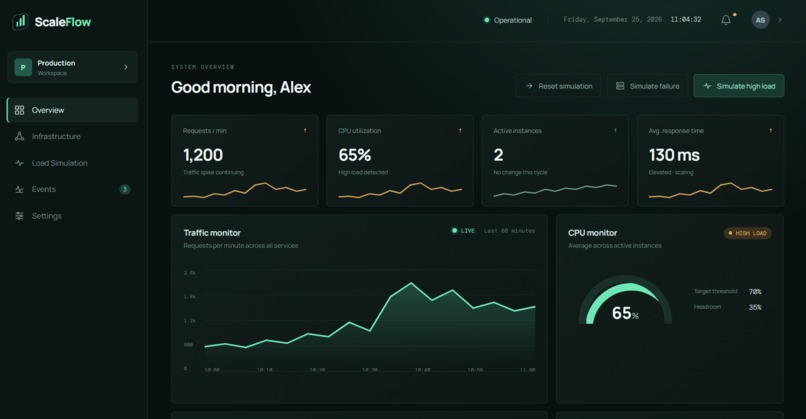
Task: Click the CPU monitor title
Action: (593, 233)
